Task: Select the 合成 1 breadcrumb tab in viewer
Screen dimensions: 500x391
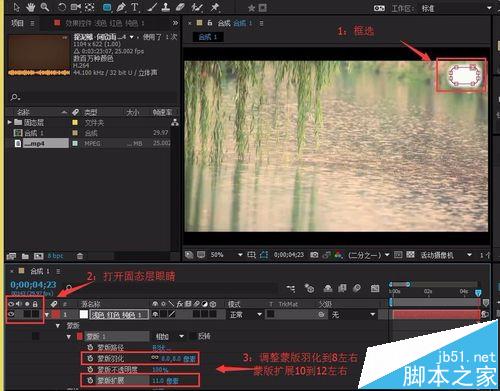Action: tap(208, 37)
